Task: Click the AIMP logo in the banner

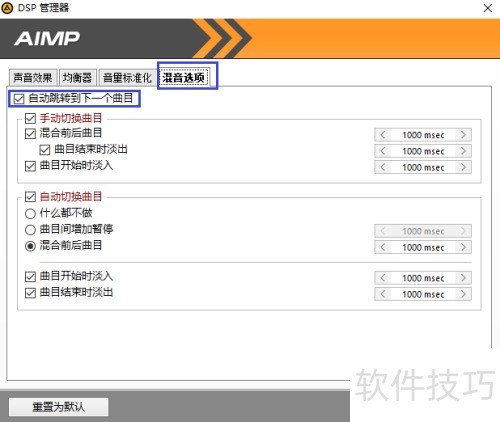Action: pos(47,39)
